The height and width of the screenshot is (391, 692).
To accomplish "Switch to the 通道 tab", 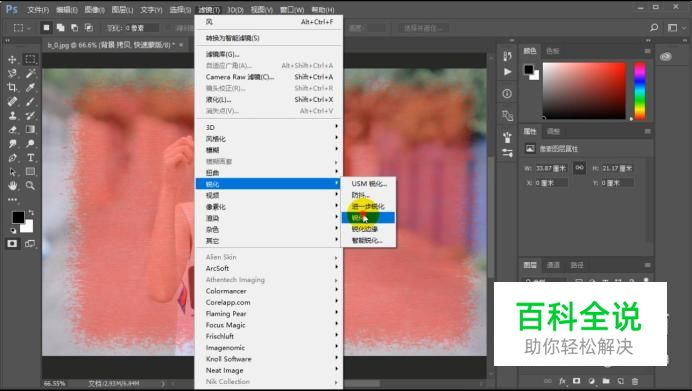I will [553, 265].
